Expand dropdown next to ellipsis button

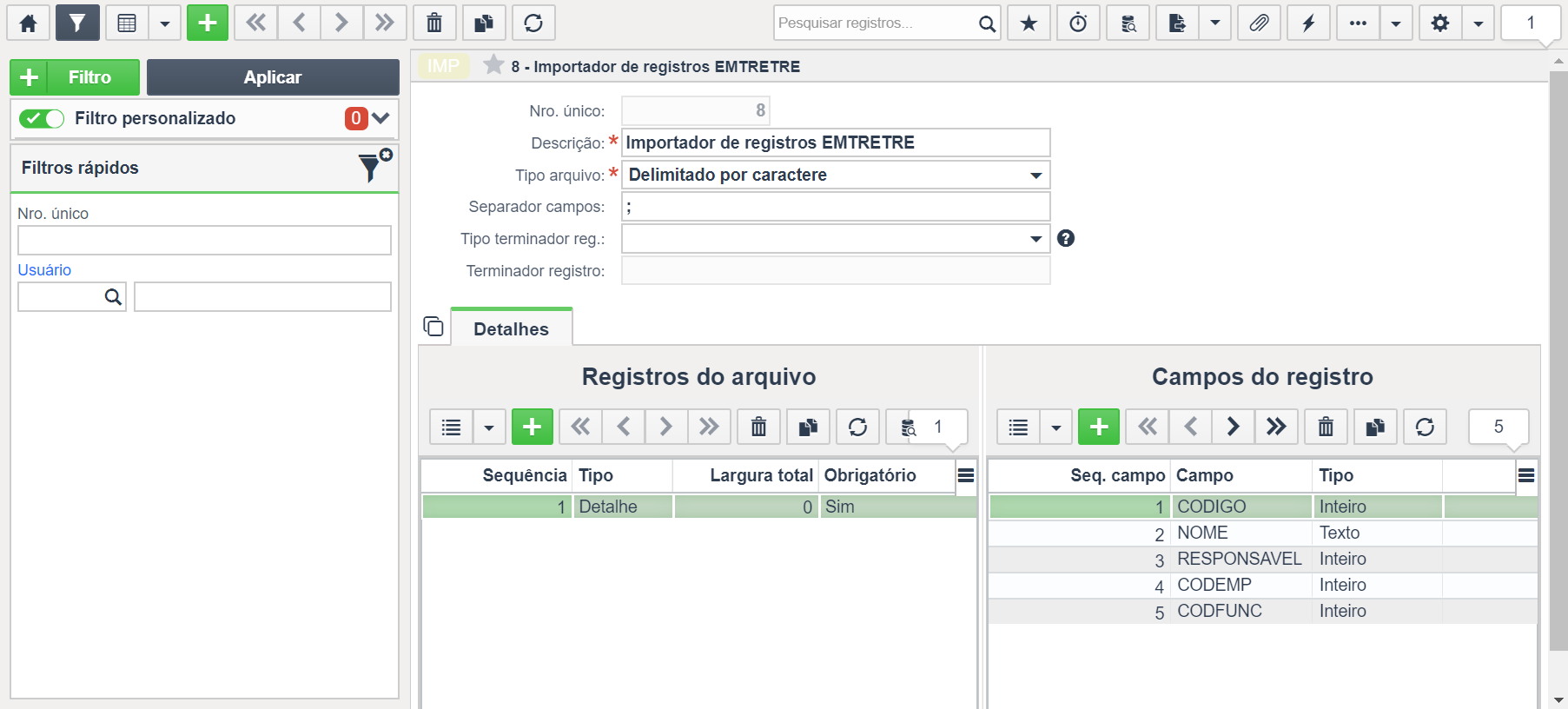coord(1396,23)
